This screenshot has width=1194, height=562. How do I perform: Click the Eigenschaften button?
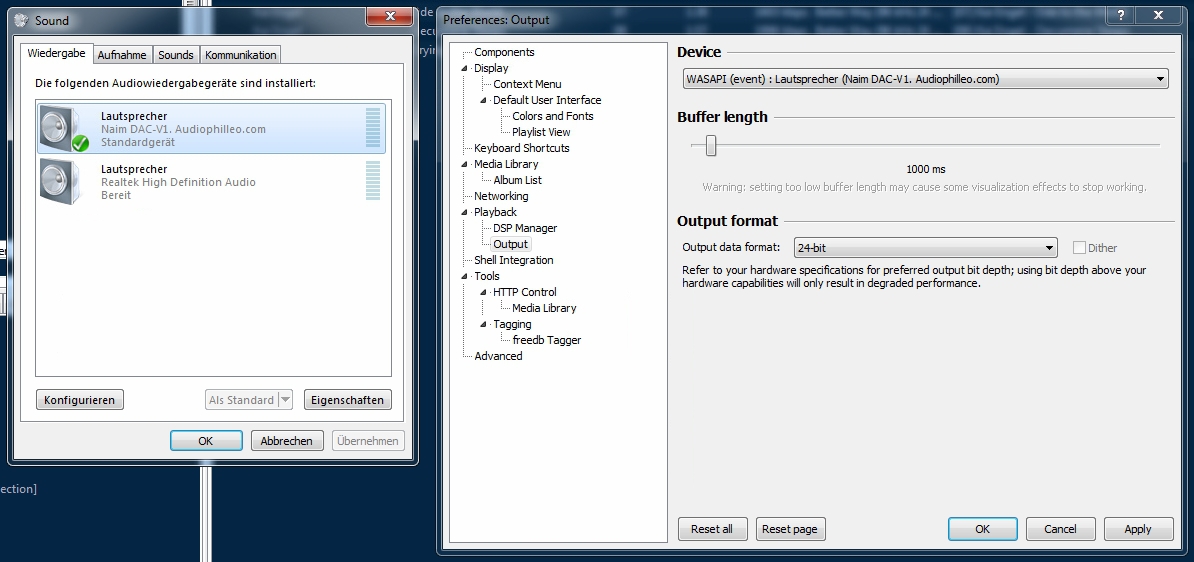[x=347, y=400]
